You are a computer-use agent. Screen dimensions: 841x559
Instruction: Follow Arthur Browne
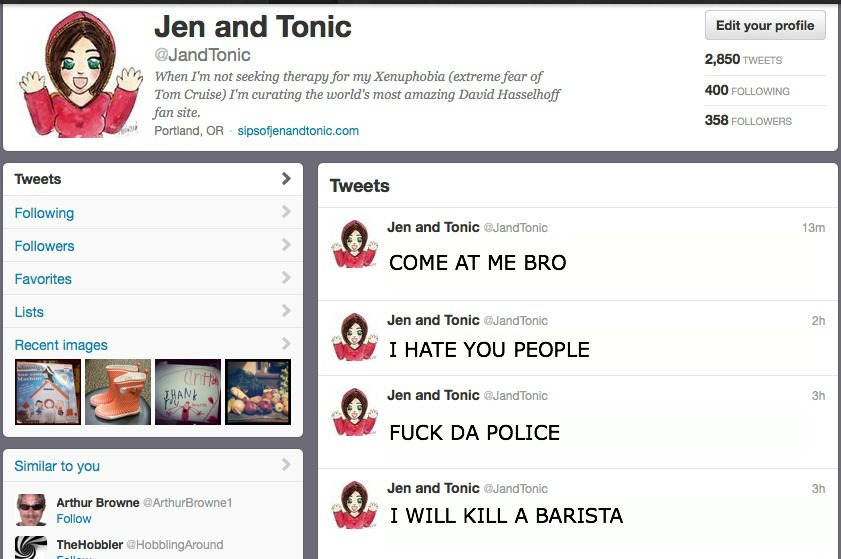pos(74,519)
